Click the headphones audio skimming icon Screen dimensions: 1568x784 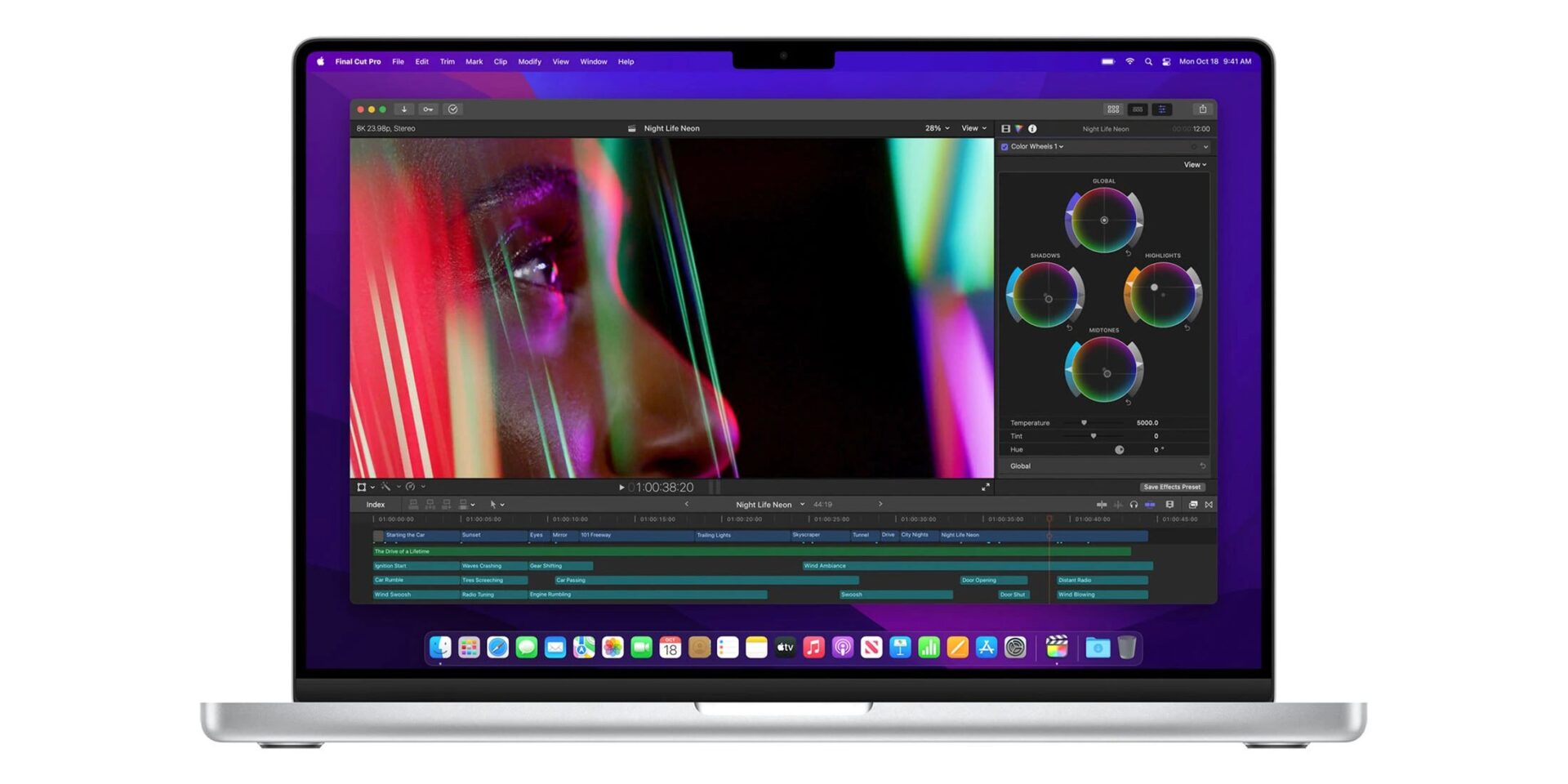coord(1134,505)
